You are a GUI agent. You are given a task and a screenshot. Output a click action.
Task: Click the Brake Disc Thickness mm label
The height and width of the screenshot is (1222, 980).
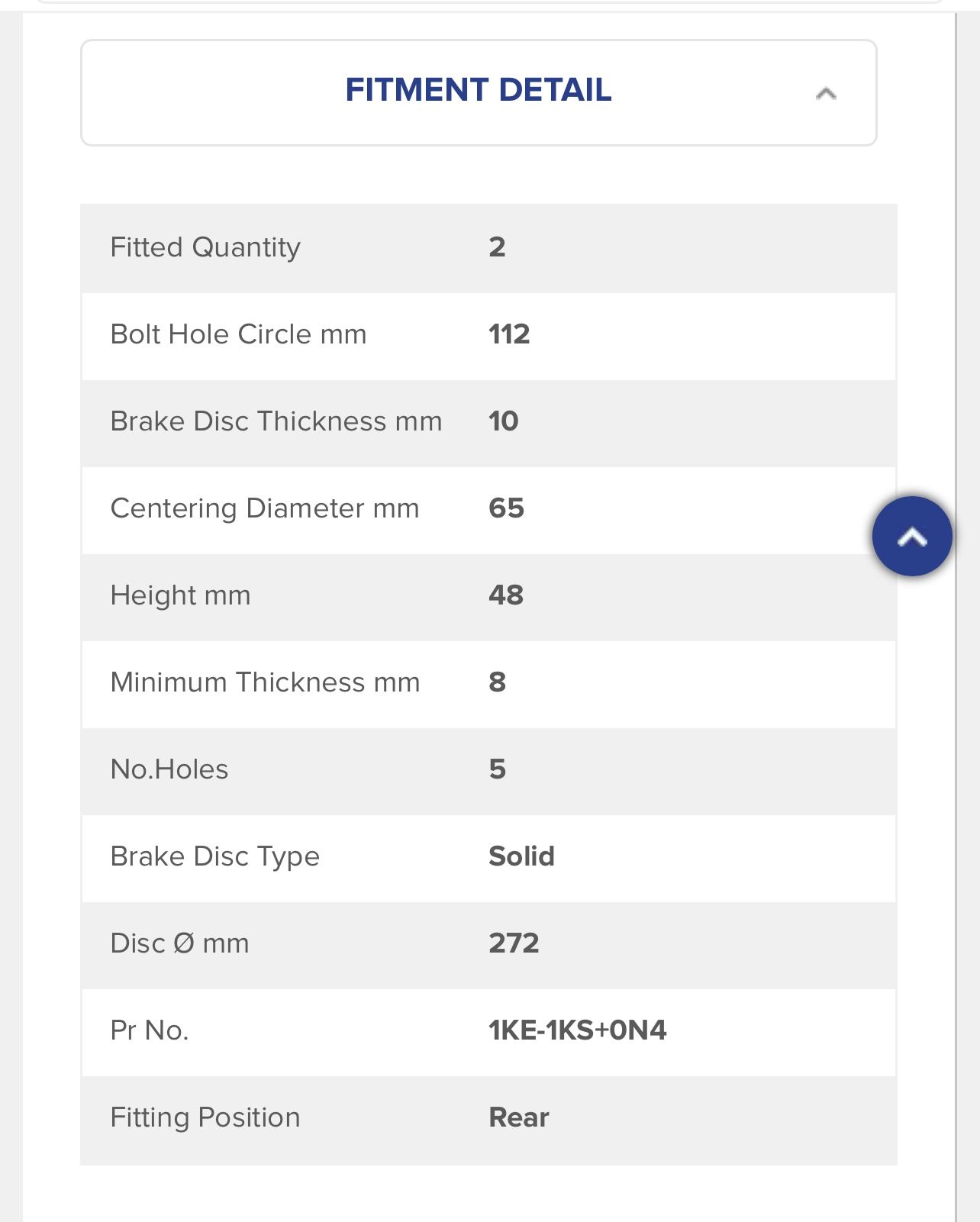point(276,421)
